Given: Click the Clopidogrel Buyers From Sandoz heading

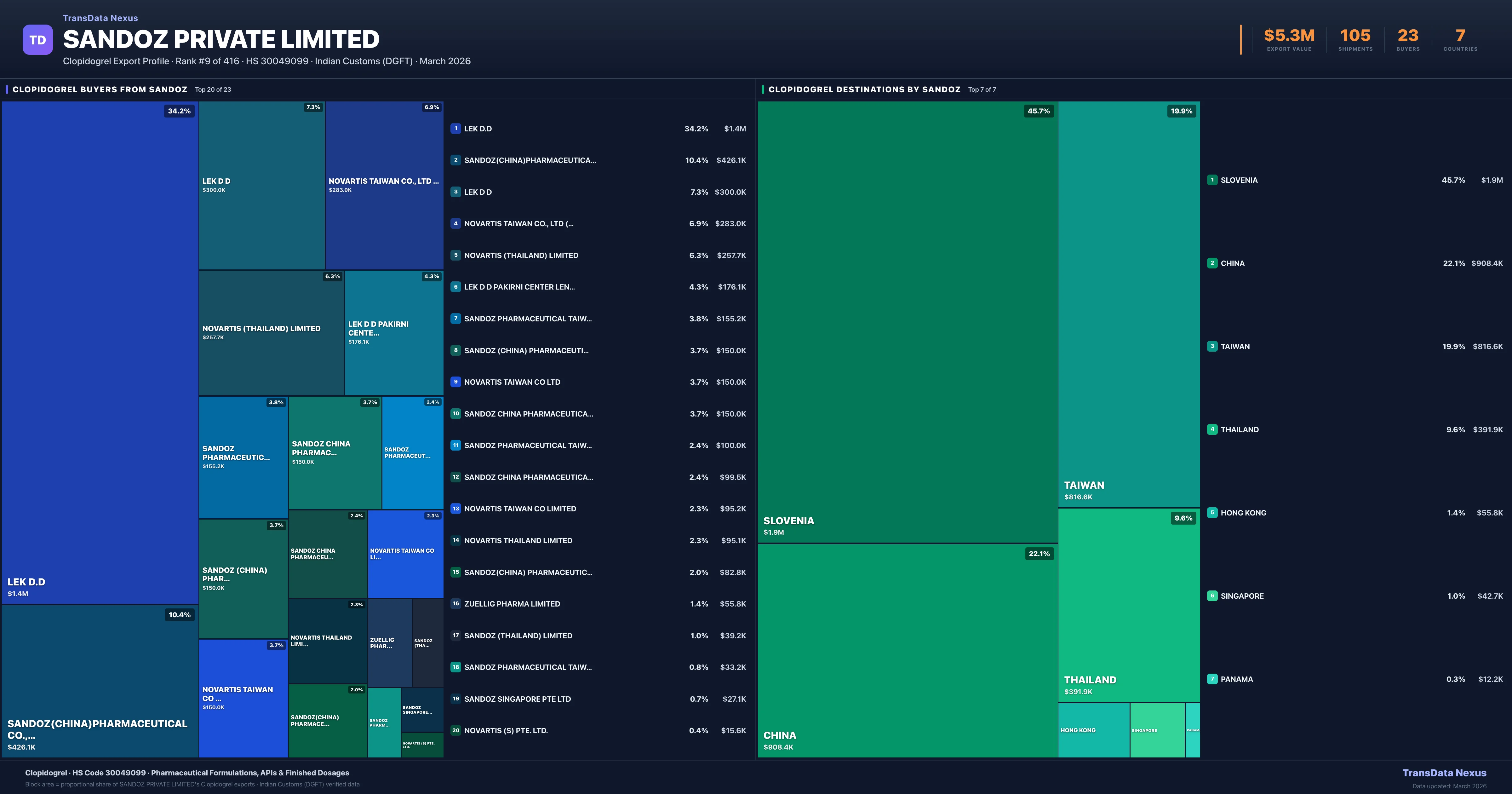Looking at the screenshot, I should pos(100,89).
